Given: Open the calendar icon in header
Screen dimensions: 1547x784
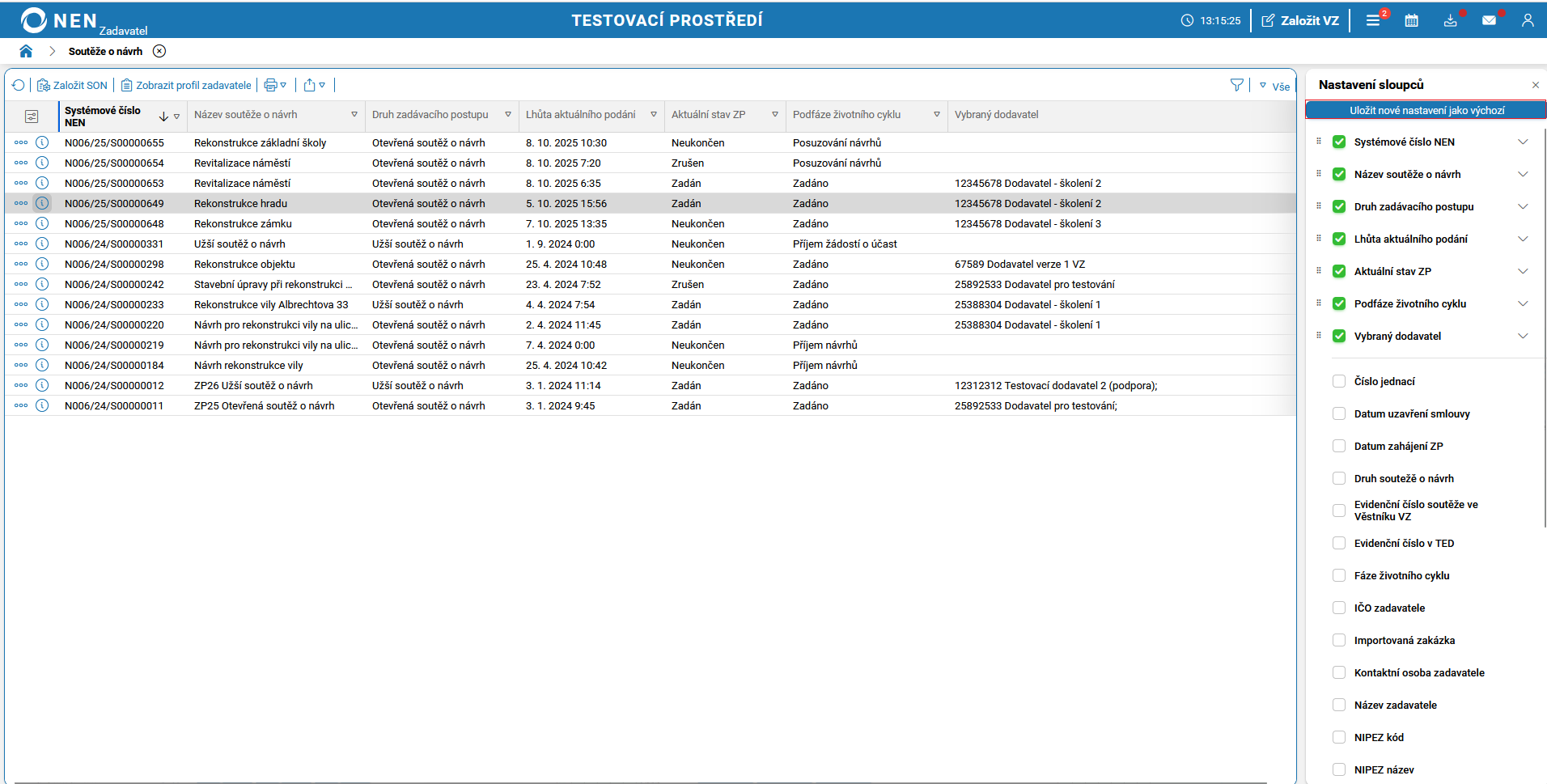Looking at the screenshot, I should point(1412,20).
